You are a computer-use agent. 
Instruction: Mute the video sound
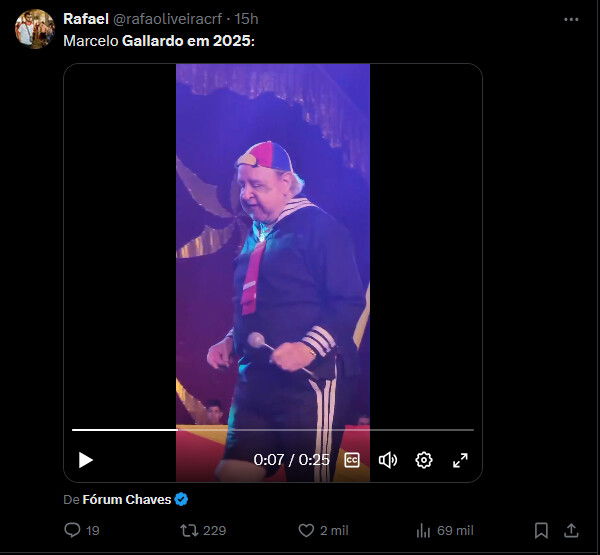388,460
